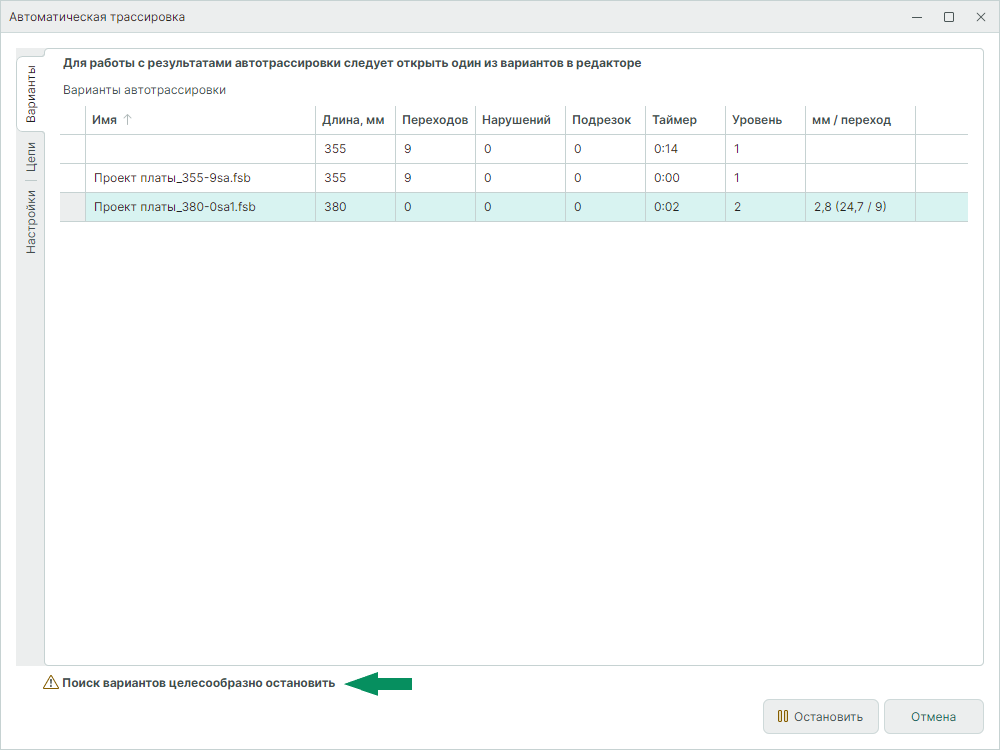Image resolution: width=1000 pixels, height=750 pixels.
Task: Click the мм / переход column header
Action: pos(850,120)
